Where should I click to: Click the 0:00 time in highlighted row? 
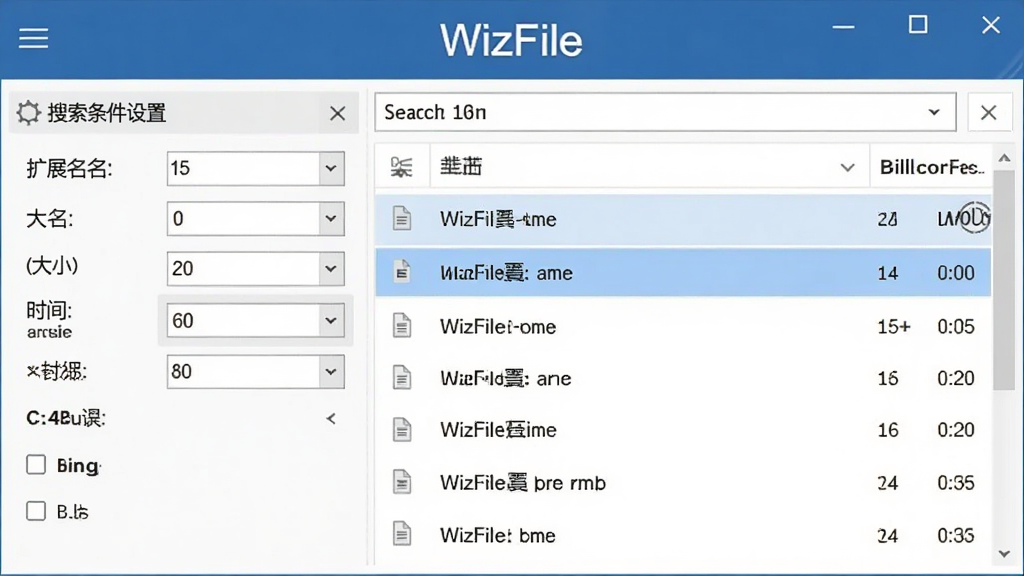[x=955, y=273]
